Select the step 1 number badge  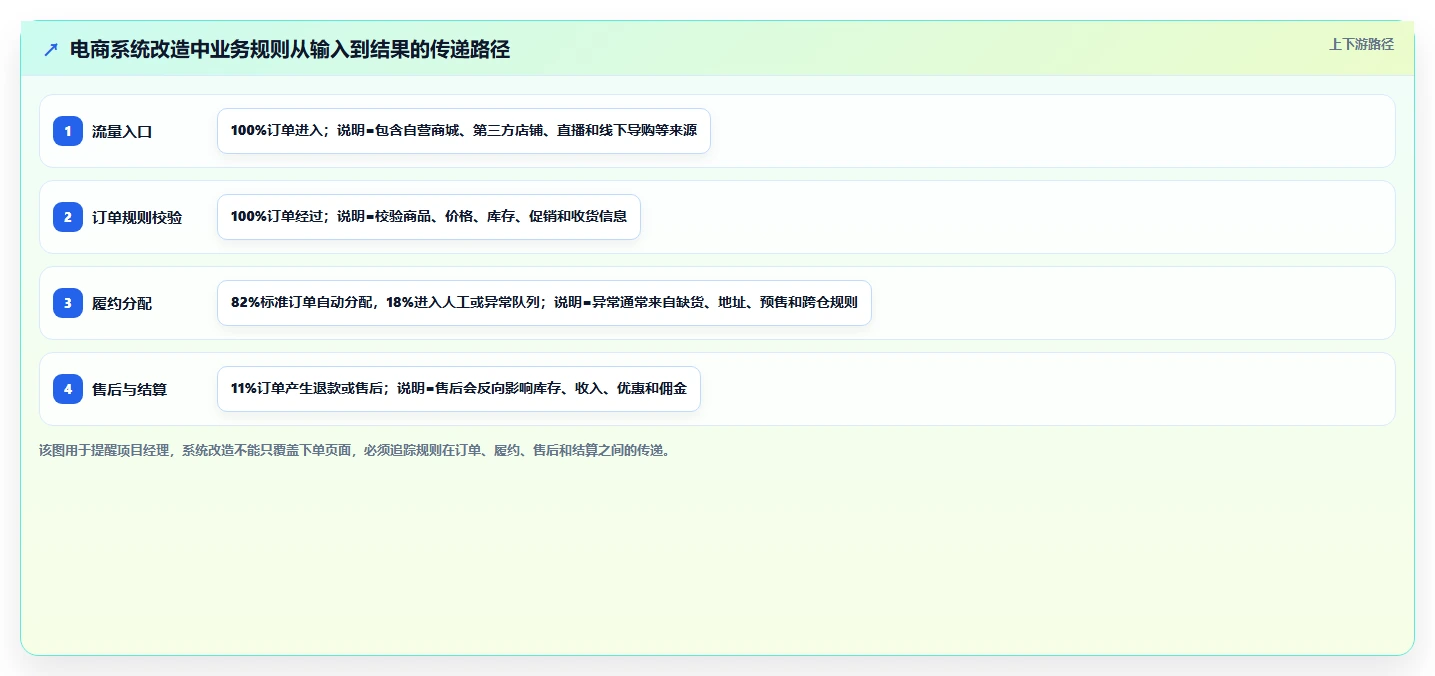tap(68, 131)
